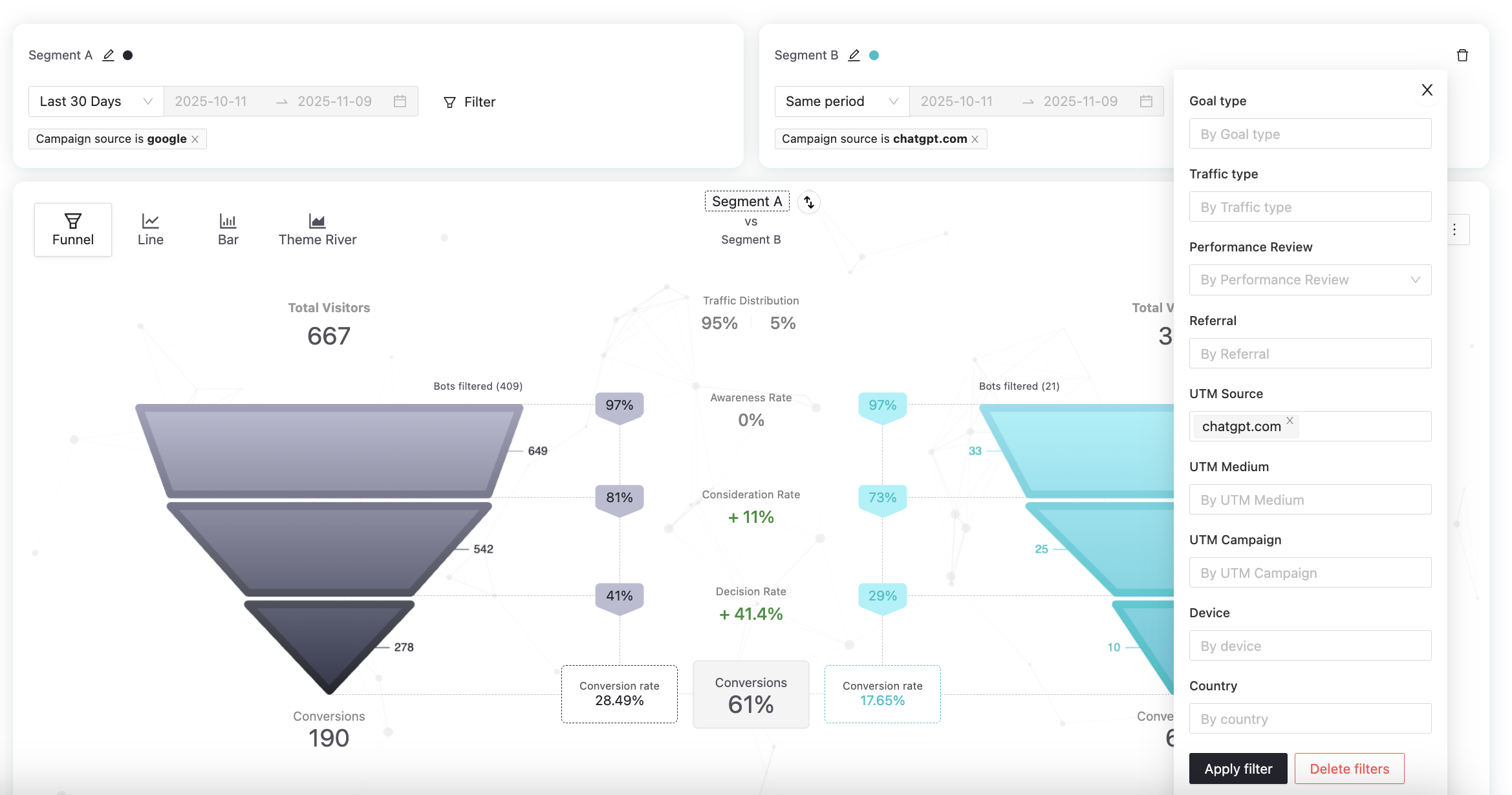Open the Same period dropdown
Image resolution: width=1512 pixels, height=795 pixels.
click(841, 101)
